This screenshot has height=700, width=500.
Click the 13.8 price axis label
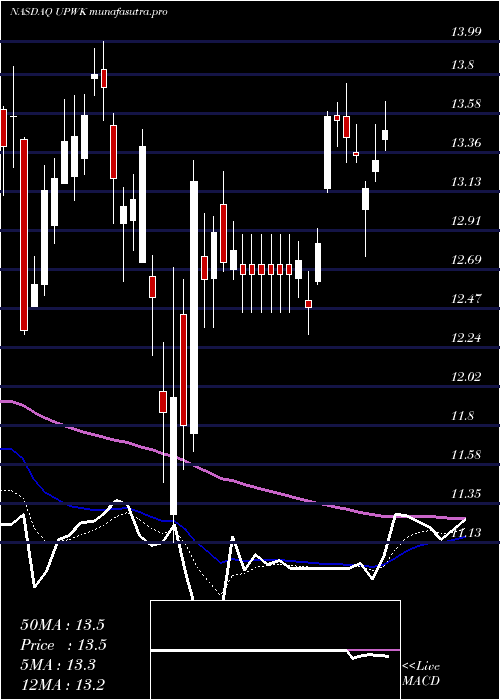462,65
